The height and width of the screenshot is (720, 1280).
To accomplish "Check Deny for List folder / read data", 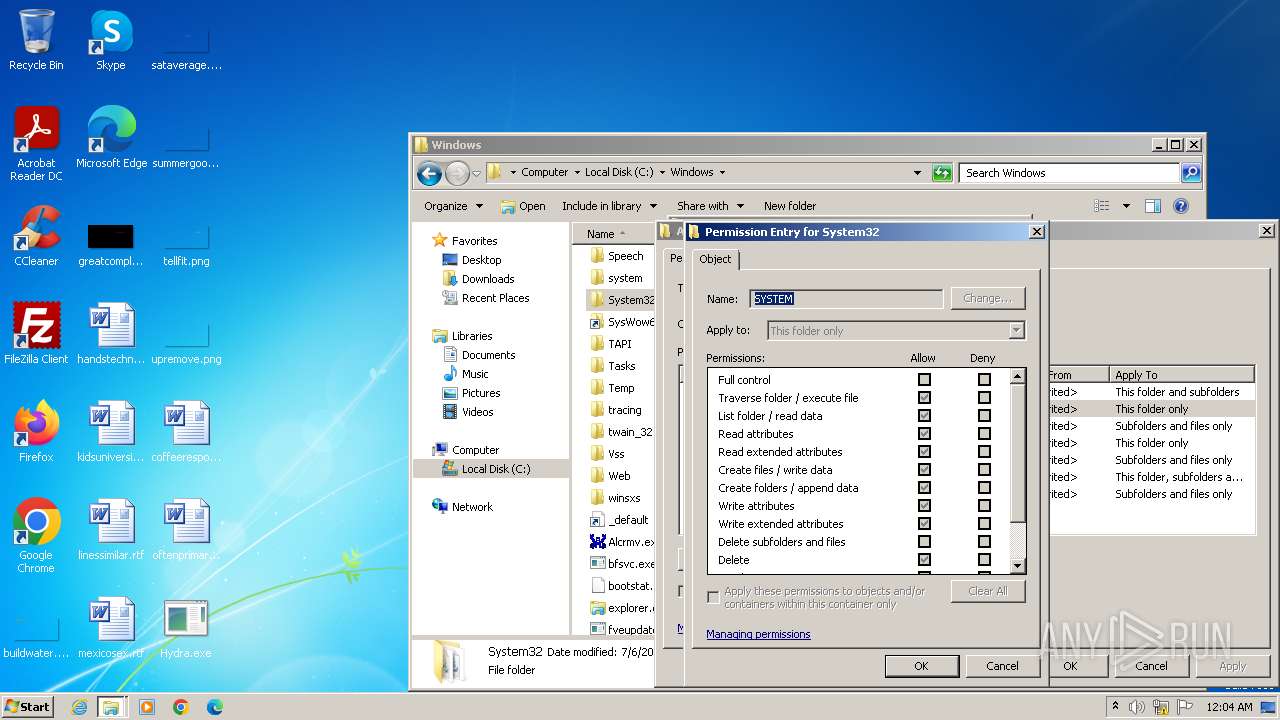I will pos(984,416).
